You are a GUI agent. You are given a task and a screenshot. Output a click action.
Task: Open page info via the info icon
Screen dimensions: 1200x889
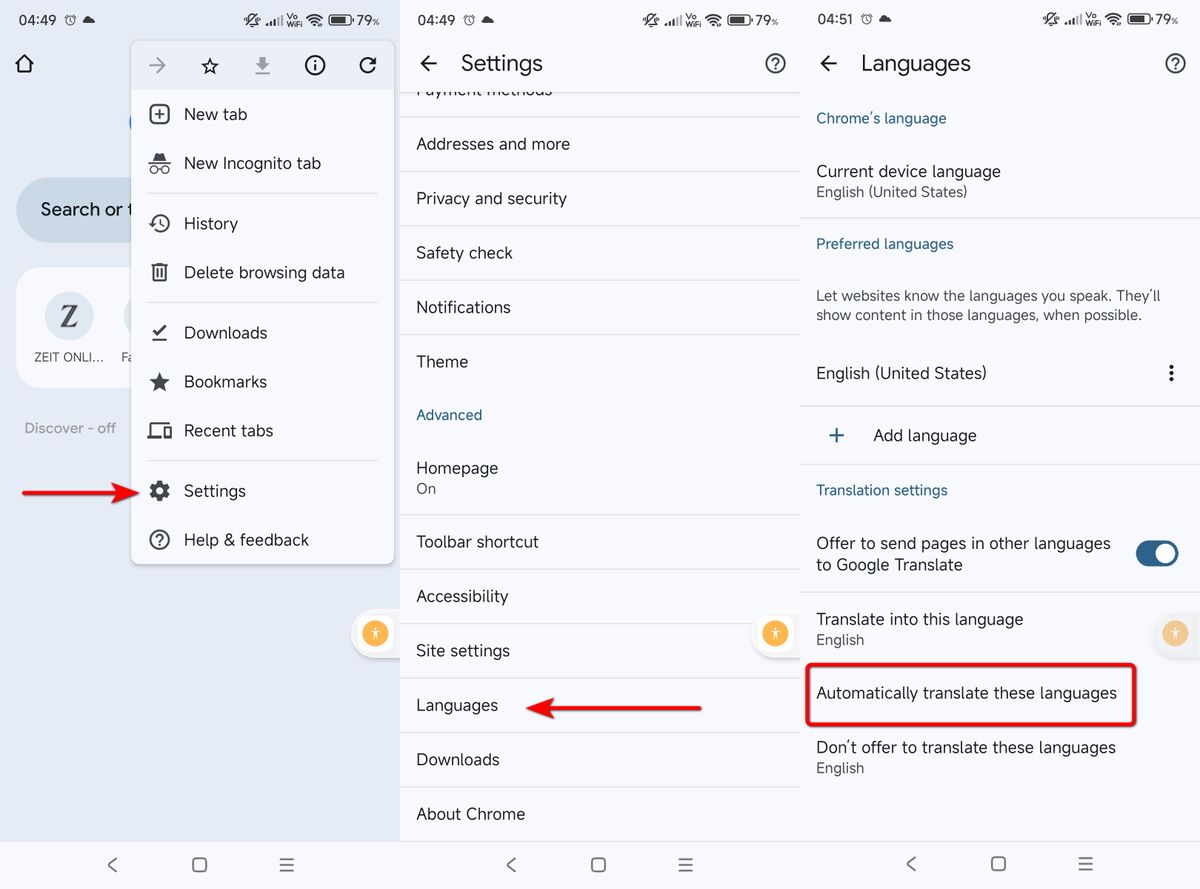pyautogui.click(x=315, y=64)
